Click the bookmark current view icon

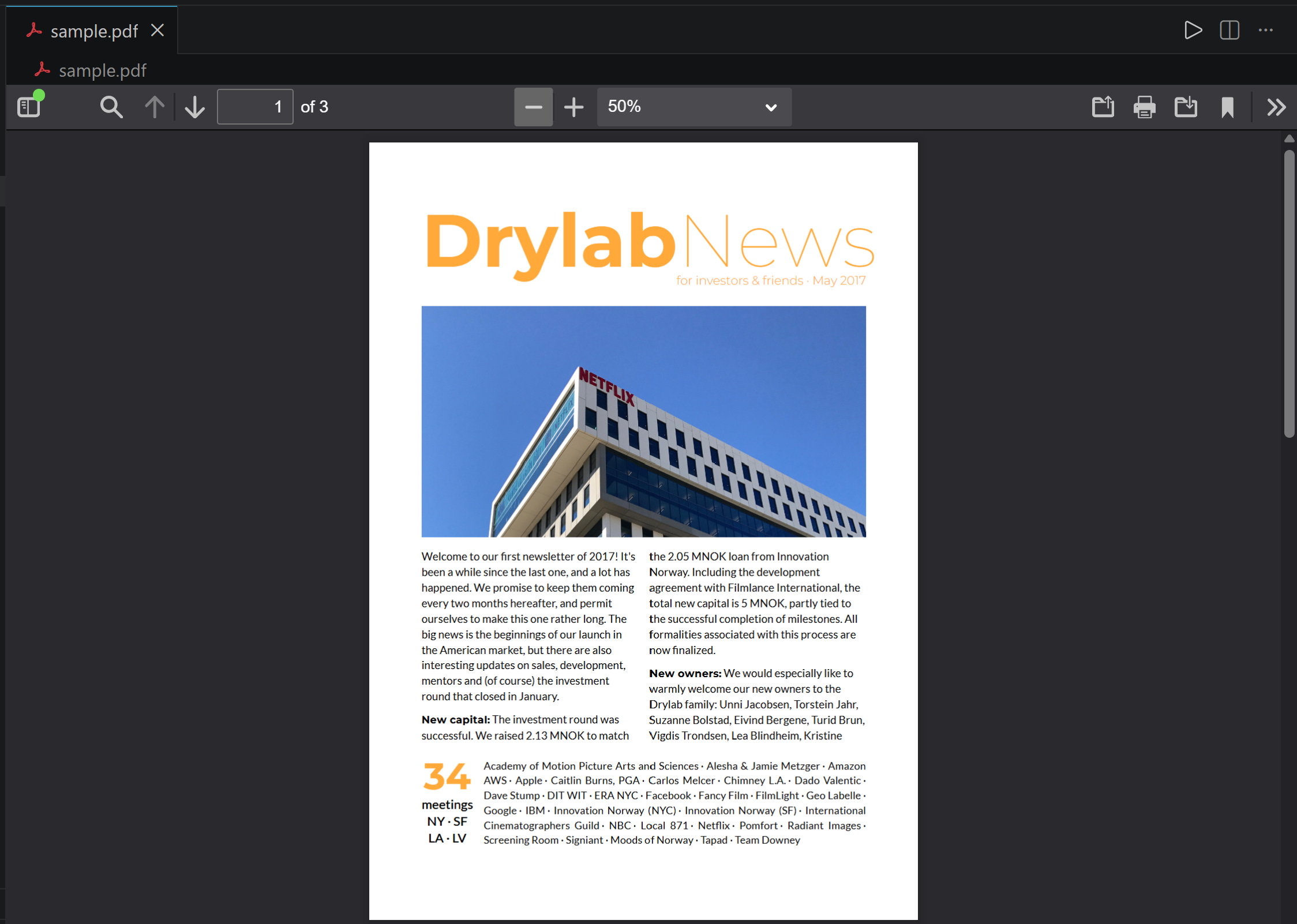click(1227, 107)
